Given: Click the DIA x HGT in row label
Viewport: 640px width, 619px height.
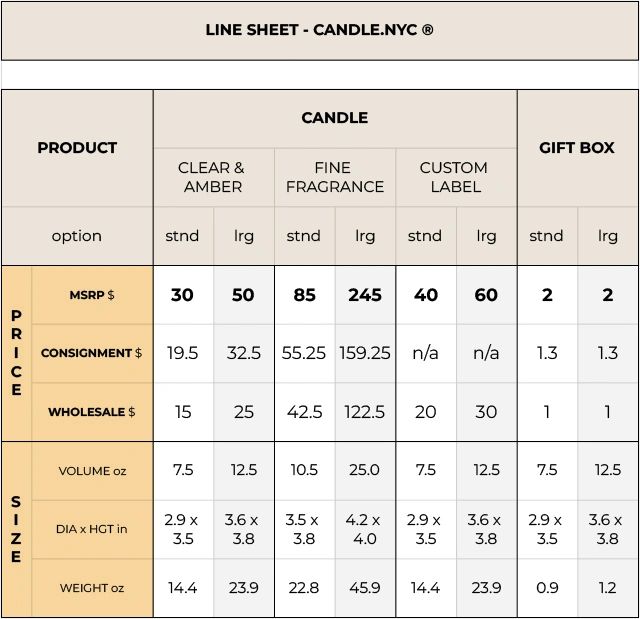Looking at the screenshot, I should (91, 529).
